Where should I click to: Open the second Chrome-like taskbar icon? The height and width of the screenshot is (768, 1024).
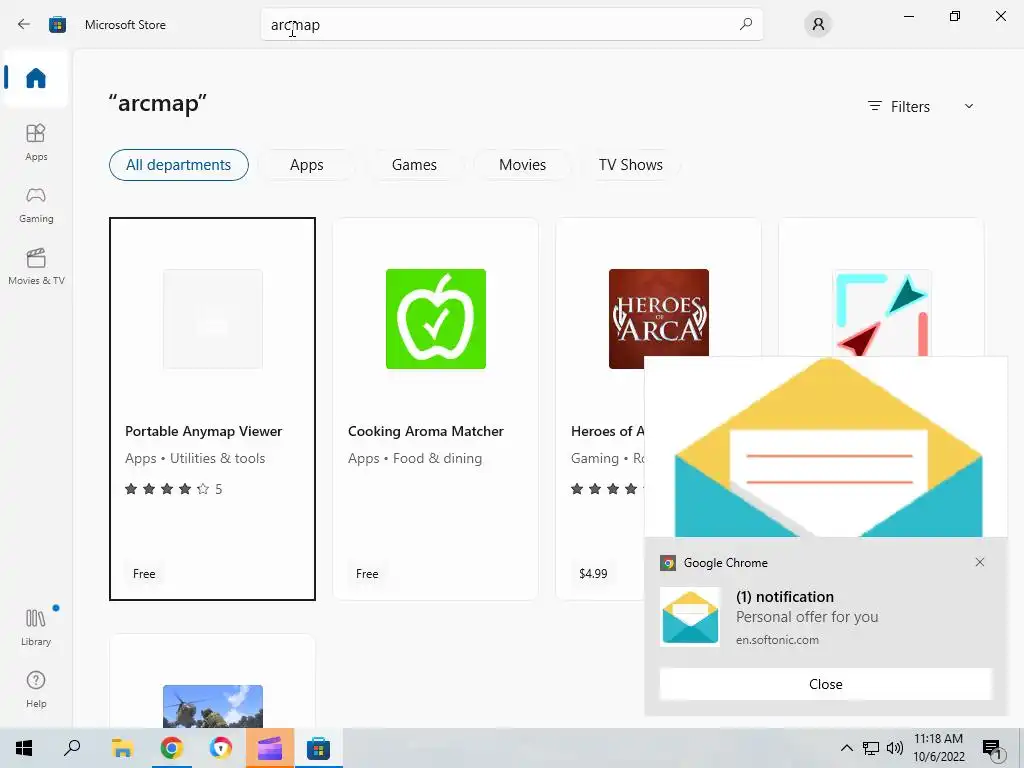pos(221,748)
